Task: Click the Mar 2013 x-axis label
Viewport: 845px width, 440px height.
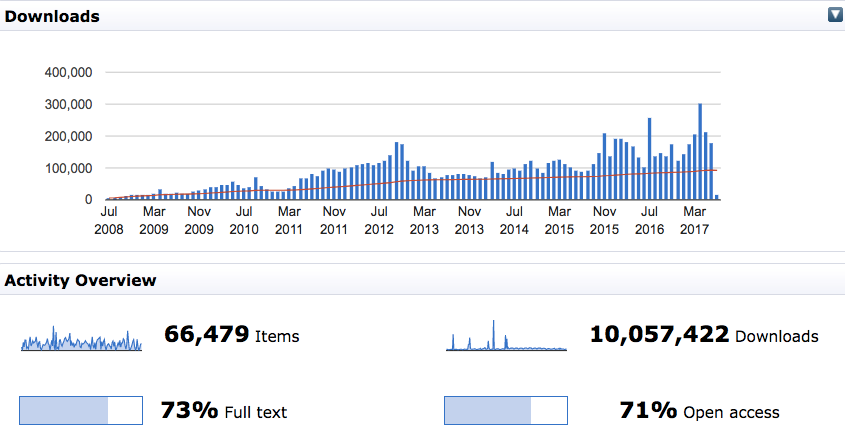Action: pos(424,220)
